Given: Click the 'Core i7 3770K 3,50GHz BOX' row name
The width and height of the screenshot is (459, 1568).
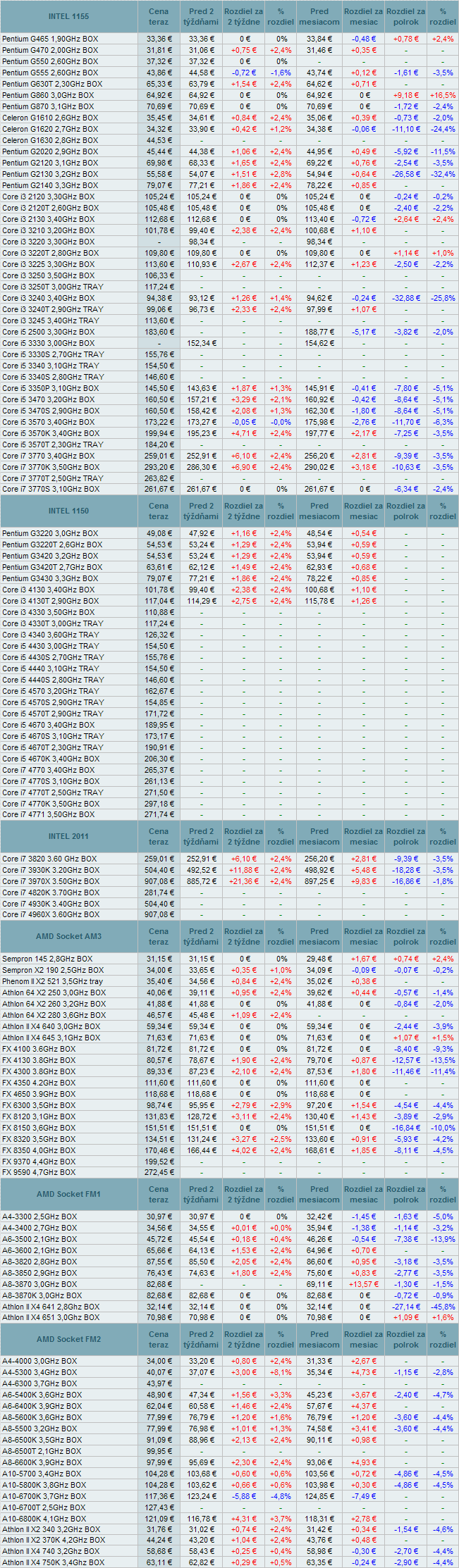Looking at the screenshot, I should [x=51, y=467].
